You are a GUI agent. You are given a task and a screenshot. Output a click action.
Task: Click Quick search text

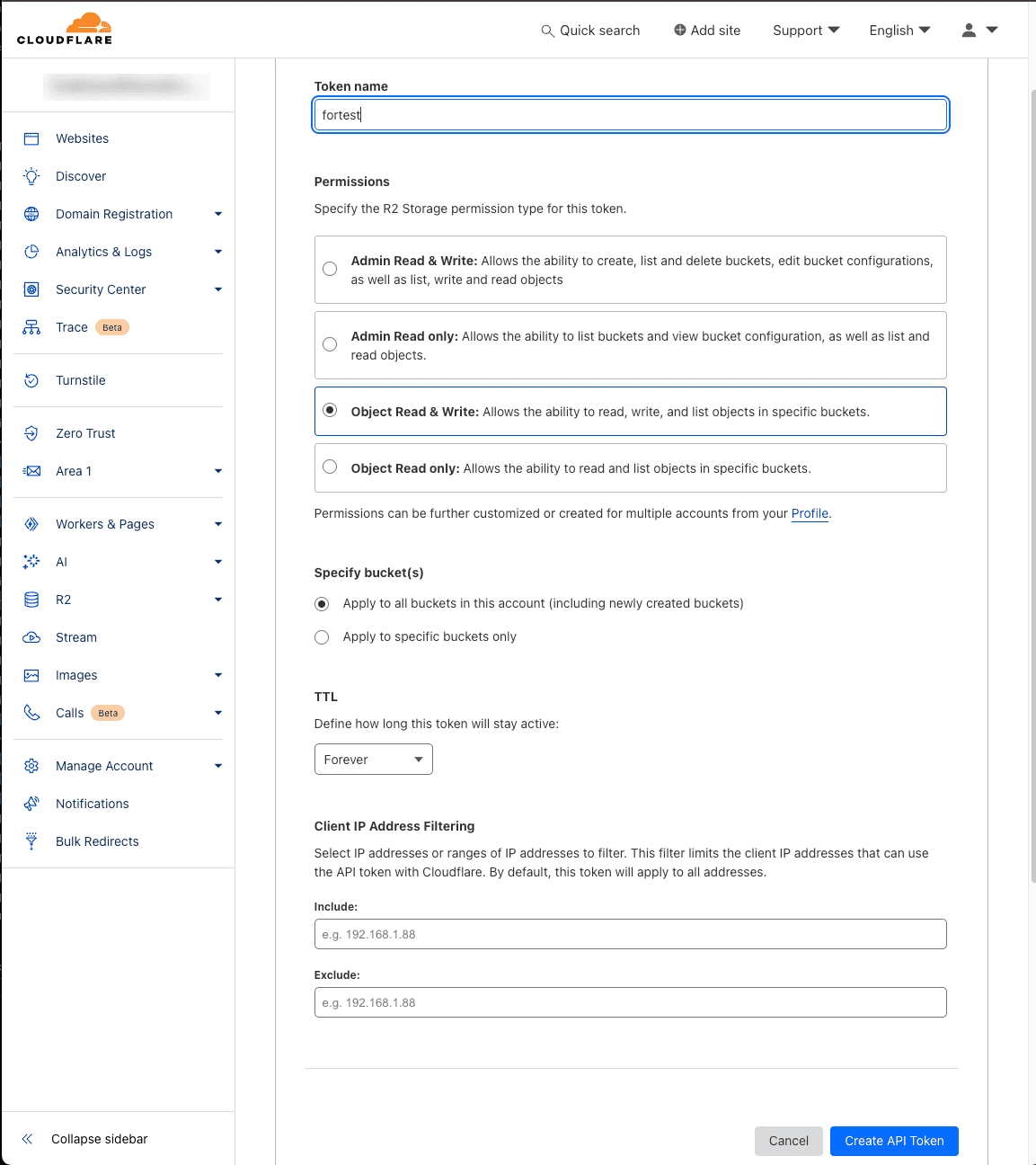point(599,31)
